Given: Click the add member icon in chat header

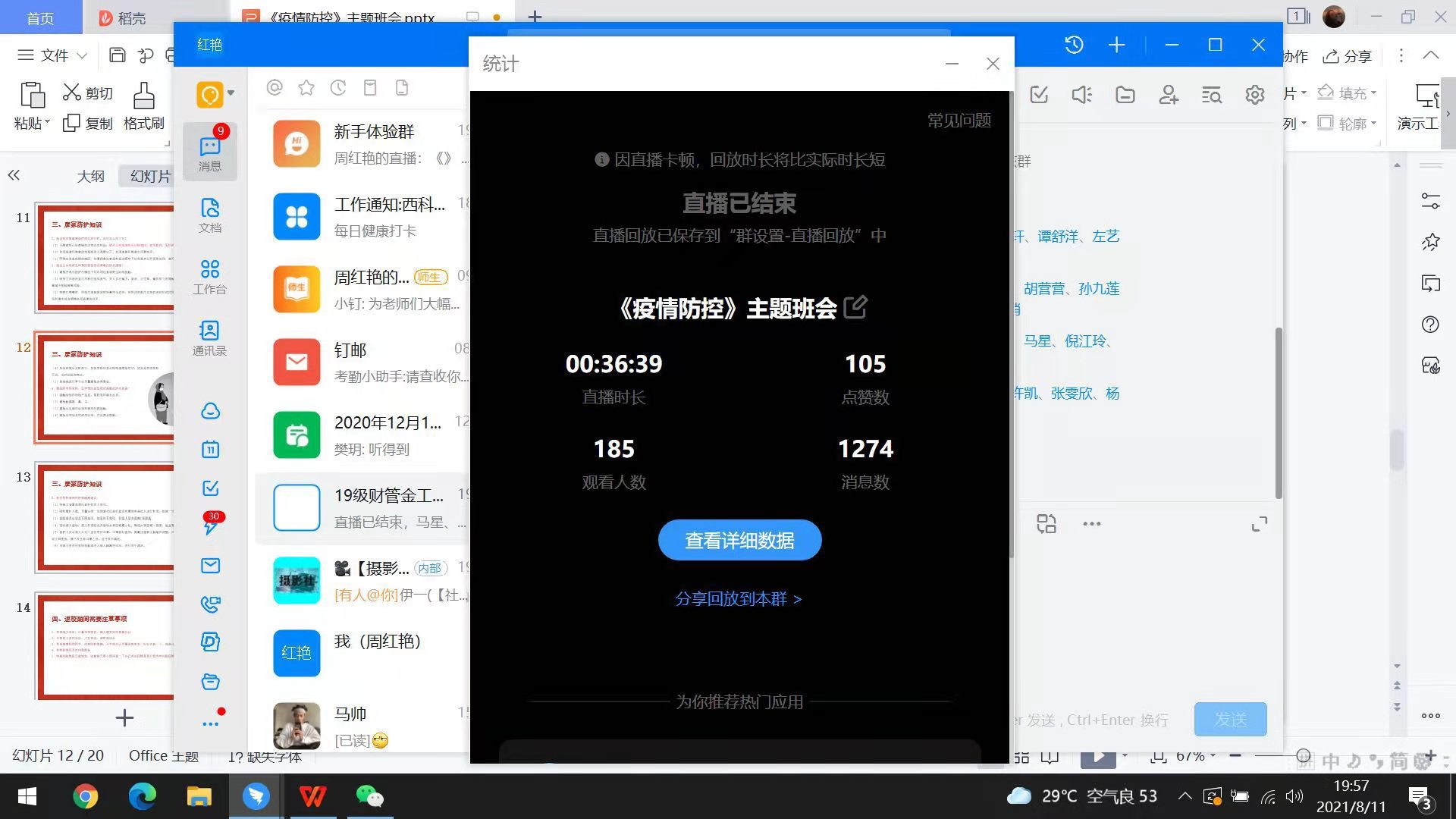Looking at the screenshot, I should click(x=1169, y=95).
